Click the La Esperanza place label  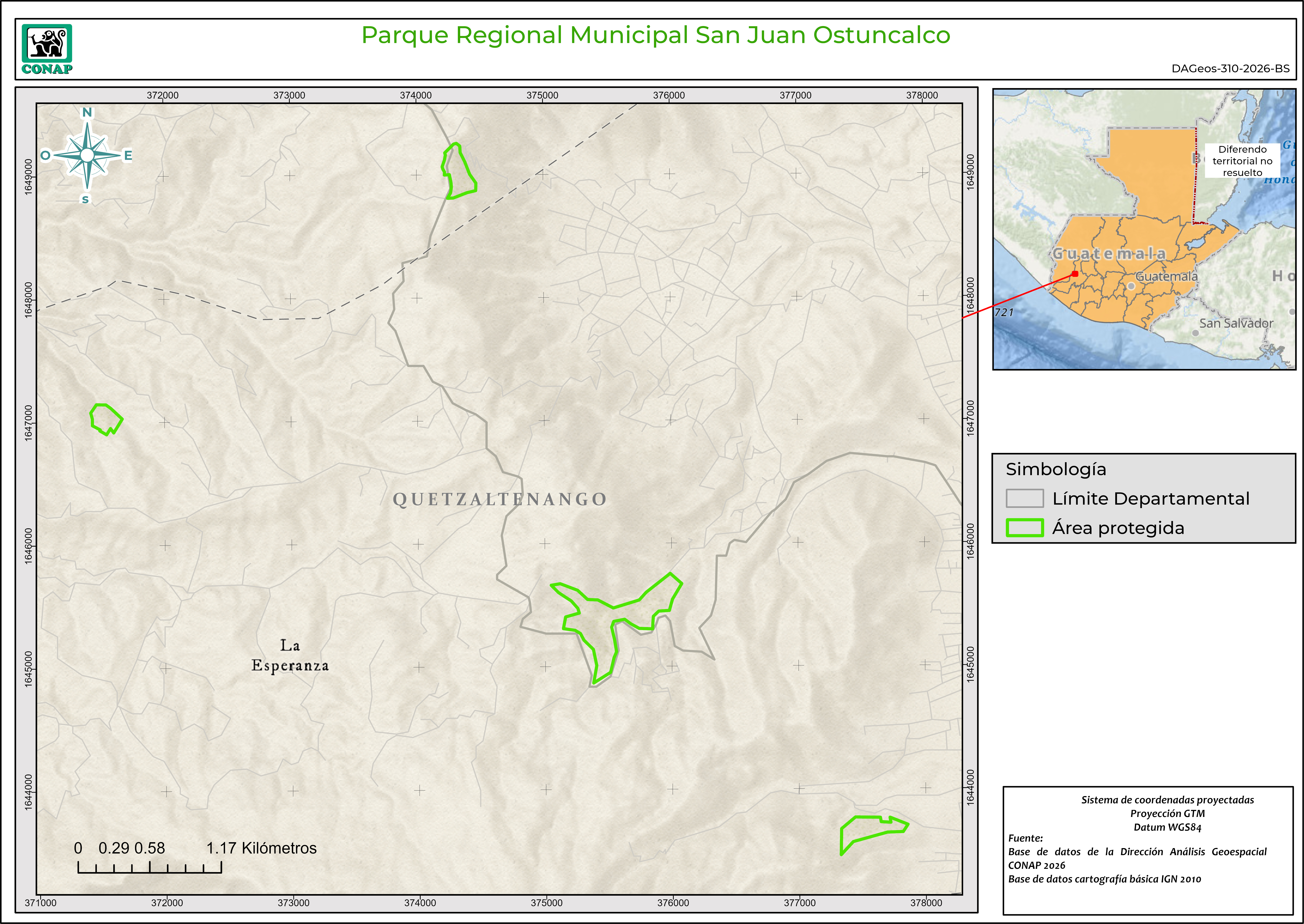click(290, 655)
